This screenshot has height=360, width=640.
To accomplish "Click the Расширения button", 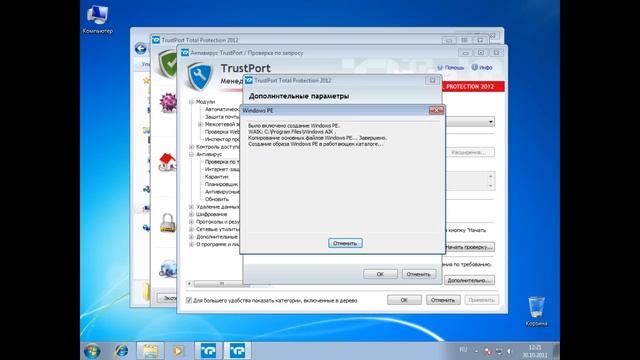I will pos(469,152).
